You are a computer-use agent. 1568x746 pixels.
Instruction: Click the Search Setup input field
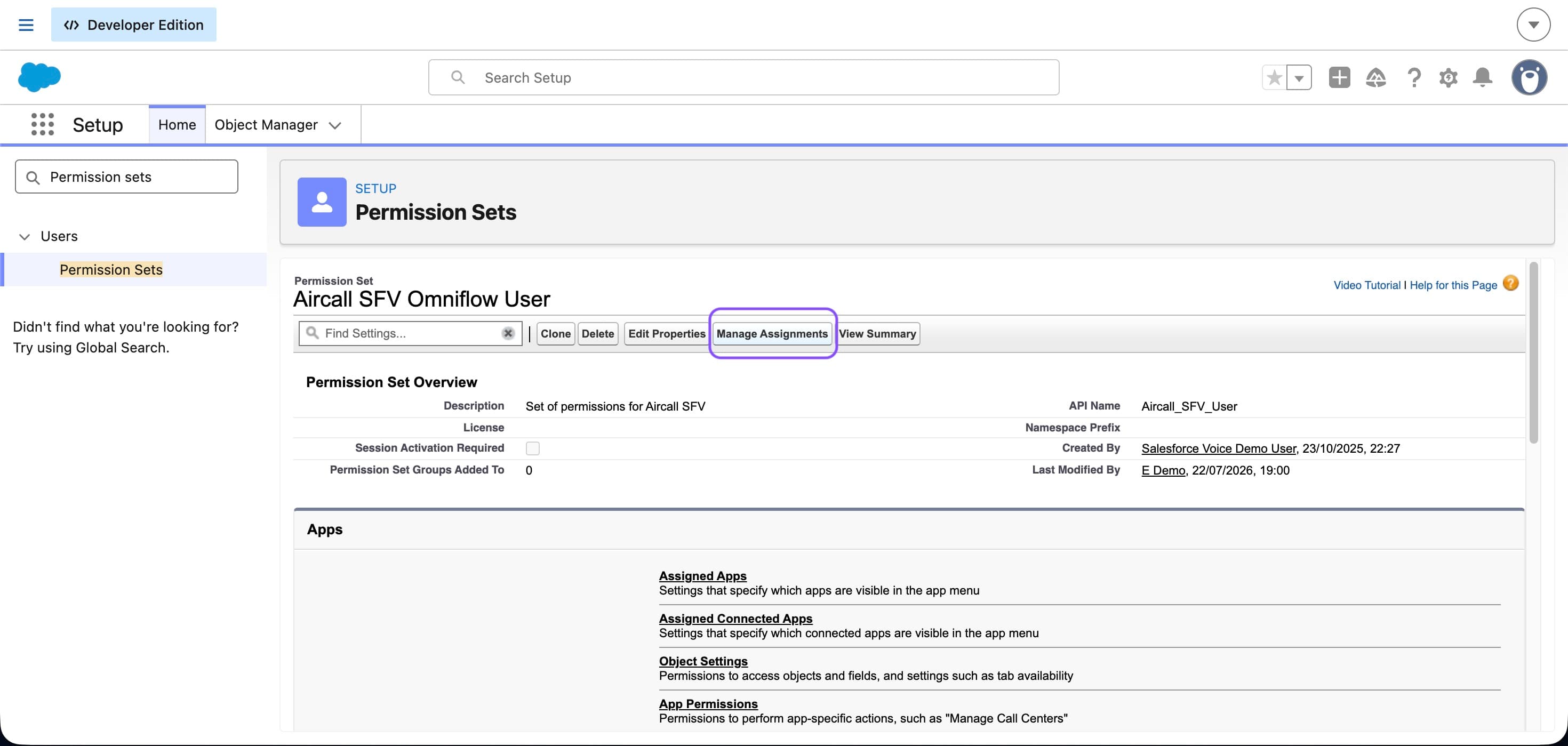pyautogui.click(x=743, y=77)
